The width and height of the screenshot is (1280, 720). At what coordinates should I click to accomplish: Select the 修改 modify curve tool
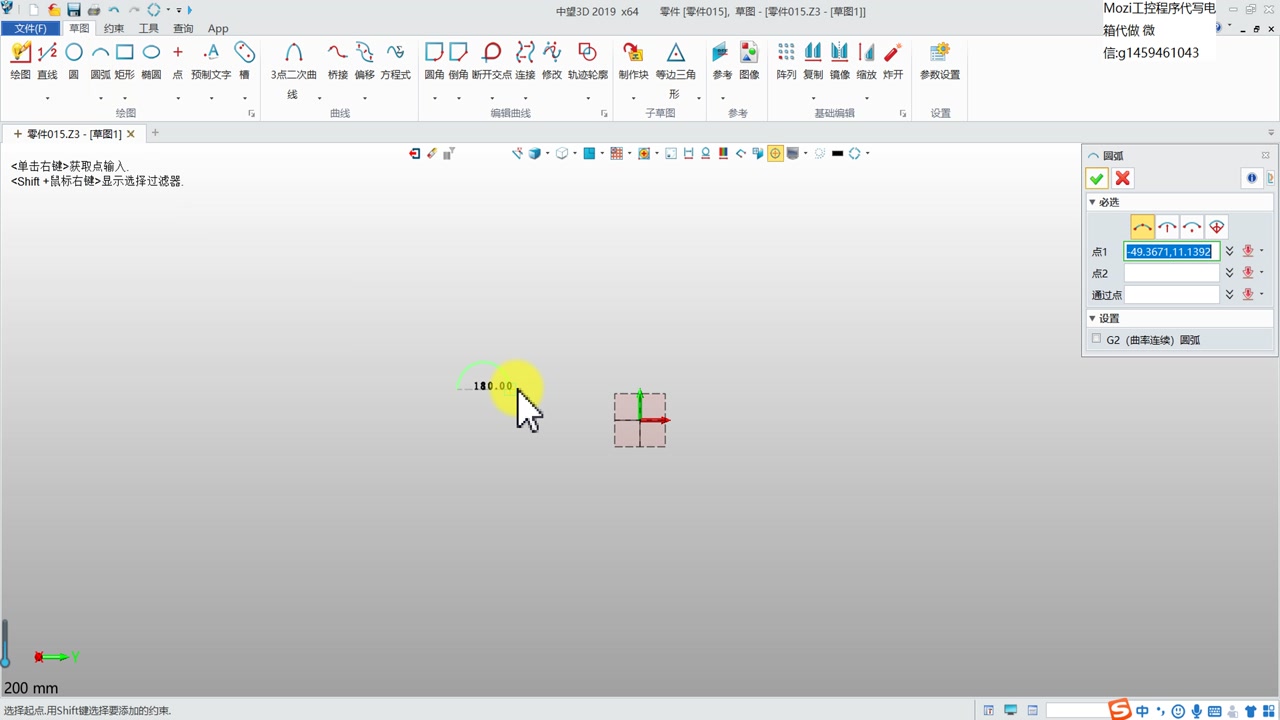click(552, 62)
